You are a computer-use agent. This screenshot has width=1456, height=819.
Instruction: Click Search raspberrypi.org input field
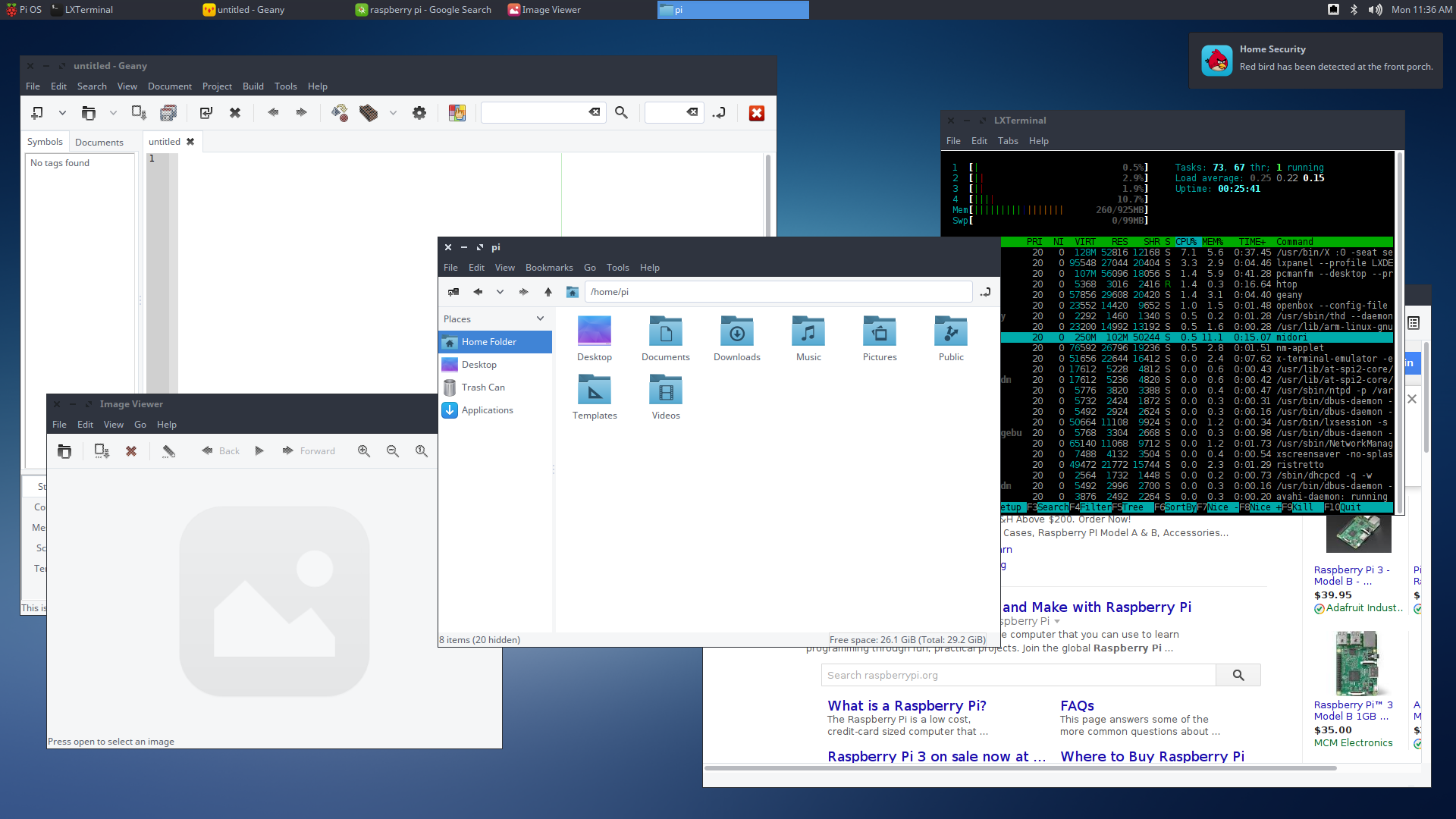pos(1018,676)
